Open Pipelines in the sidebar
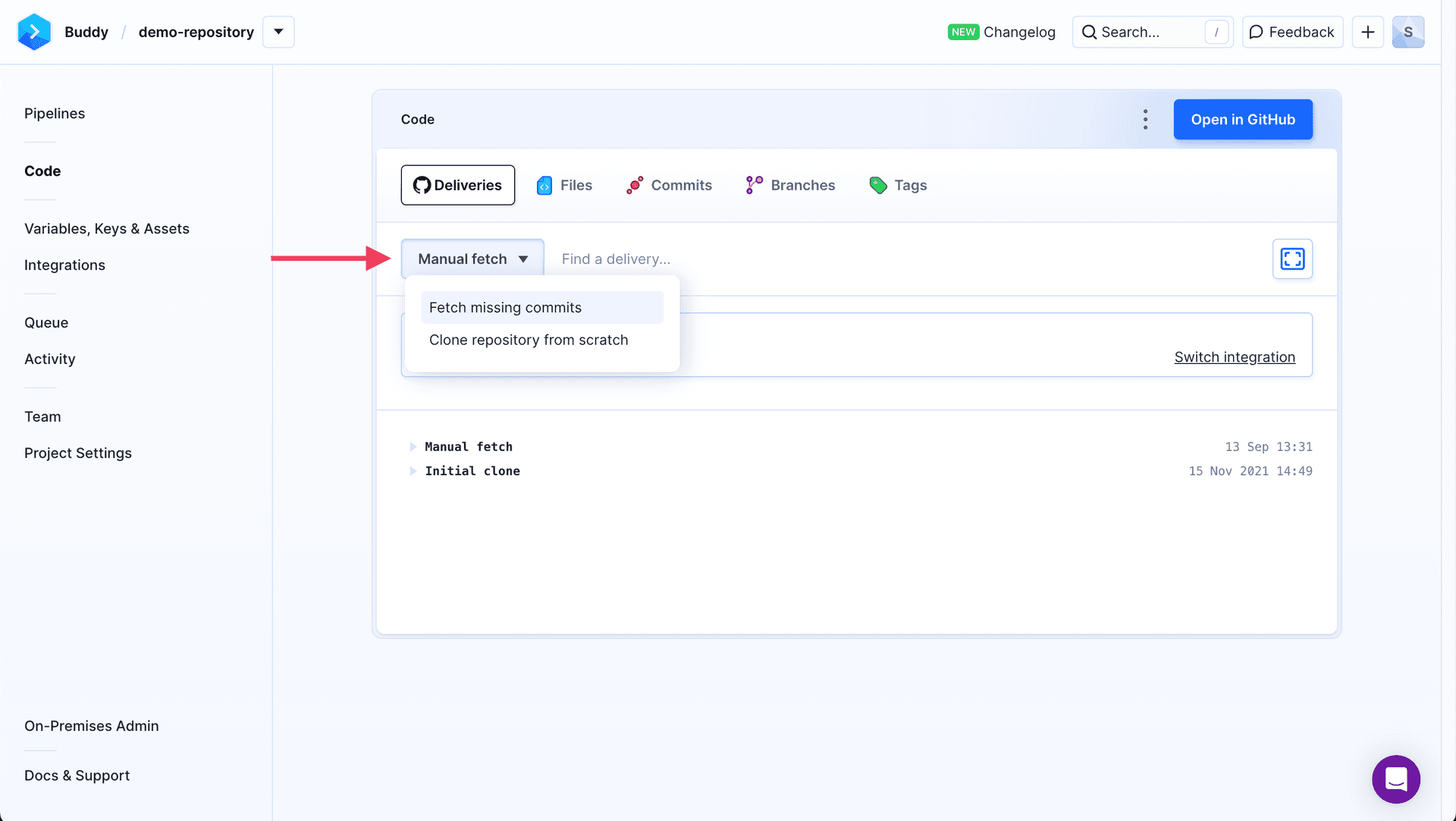The image size is (1456, 821). (x=55, y=114)
